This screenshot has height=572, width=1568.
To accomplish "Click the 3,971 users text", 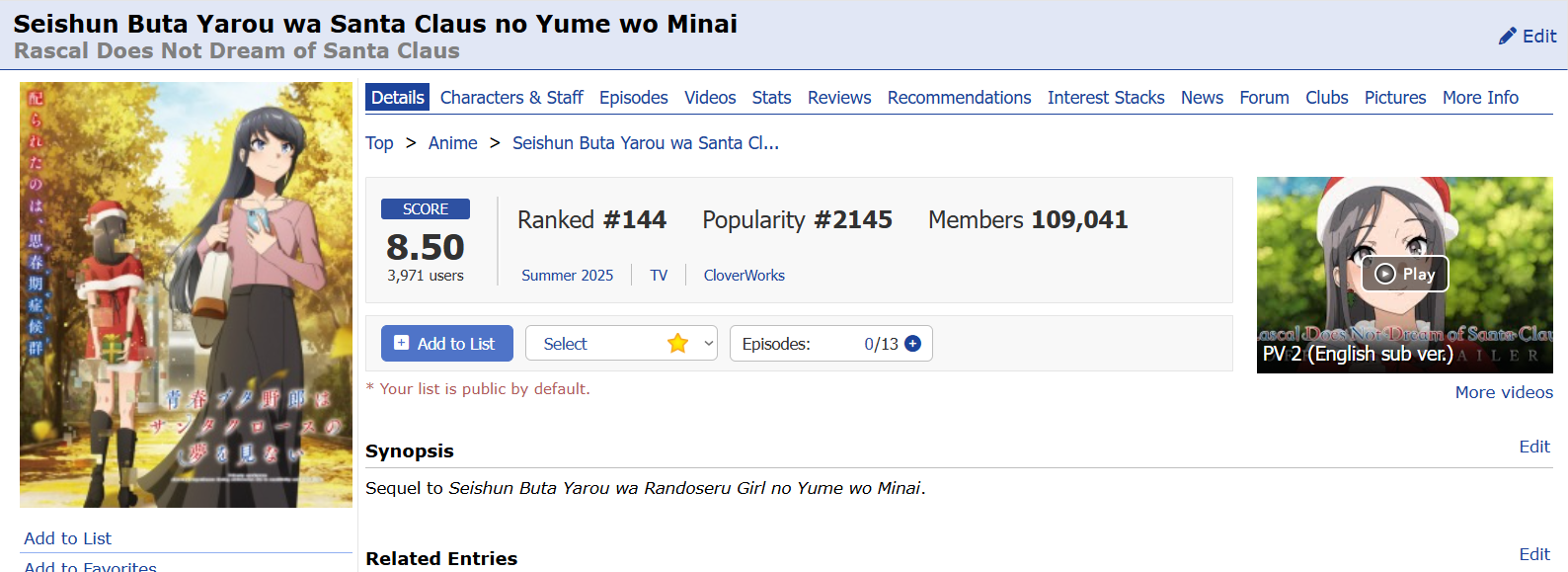I will coord(426,276).
